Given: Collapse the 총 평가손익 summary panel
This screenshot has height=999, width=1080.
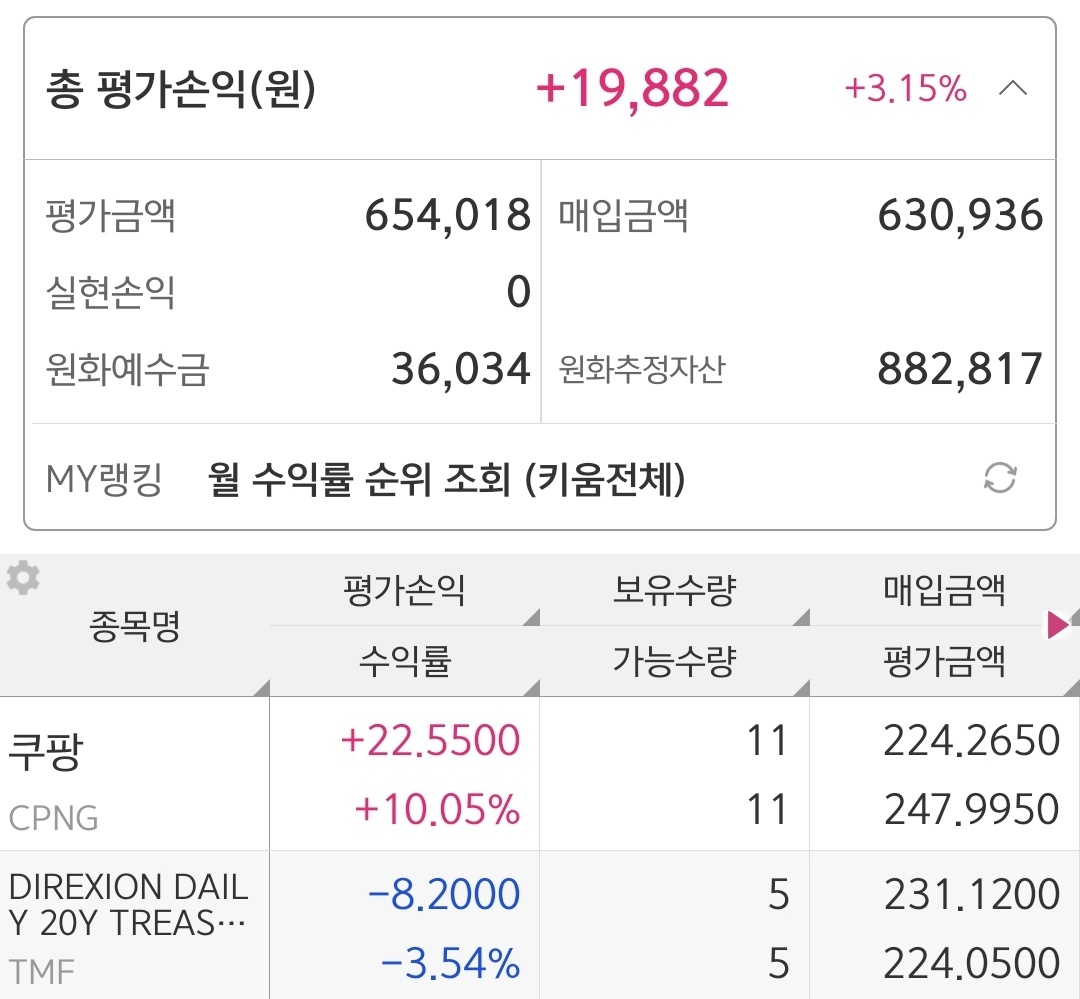Looking at the screenshot, I should [x=1013, y=89].
